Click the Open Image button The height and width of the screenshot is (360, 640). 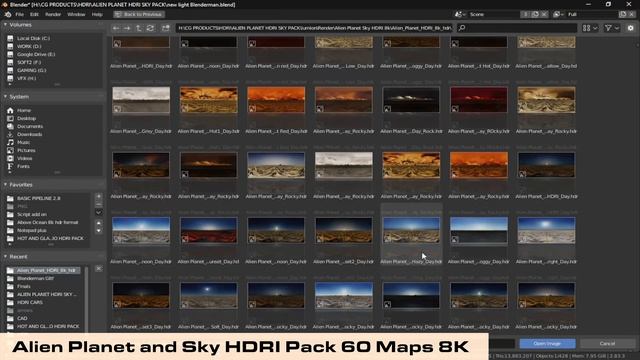547,344
